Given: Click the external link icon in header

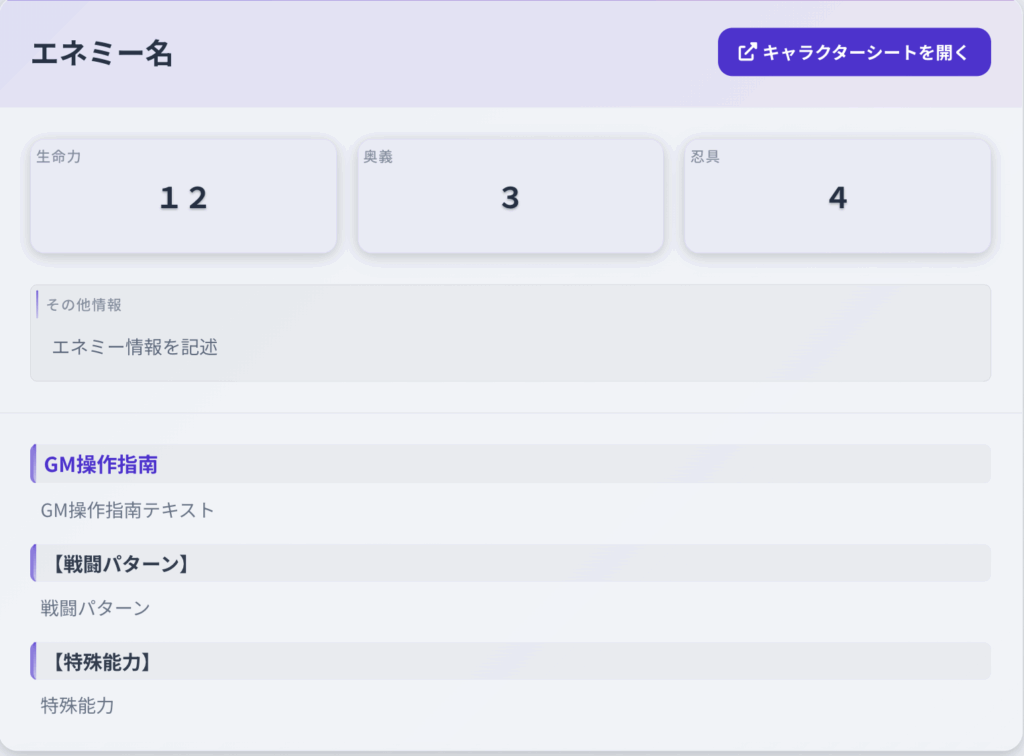Looking at the screenshot, I should [x=746, y=52].
